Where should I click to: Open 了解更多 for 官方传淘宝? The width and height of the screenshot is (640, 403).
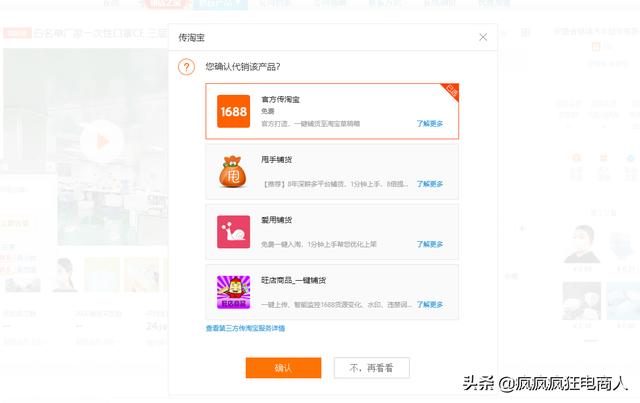pos(429,123)
